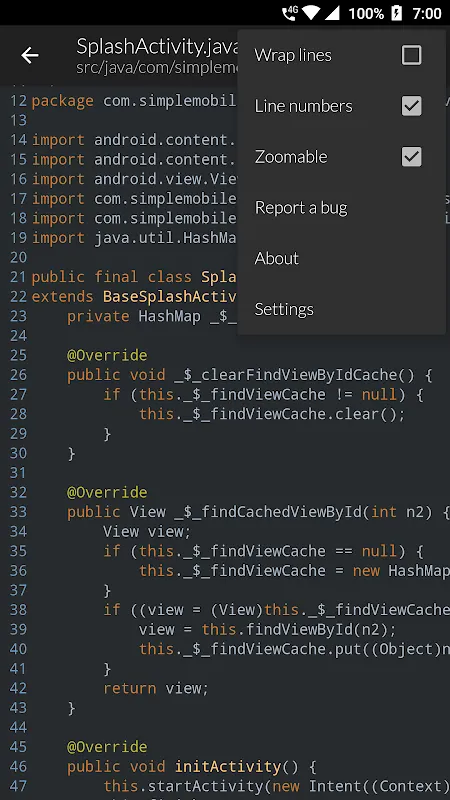Tap the 'return view;' statement

(156, 688)
